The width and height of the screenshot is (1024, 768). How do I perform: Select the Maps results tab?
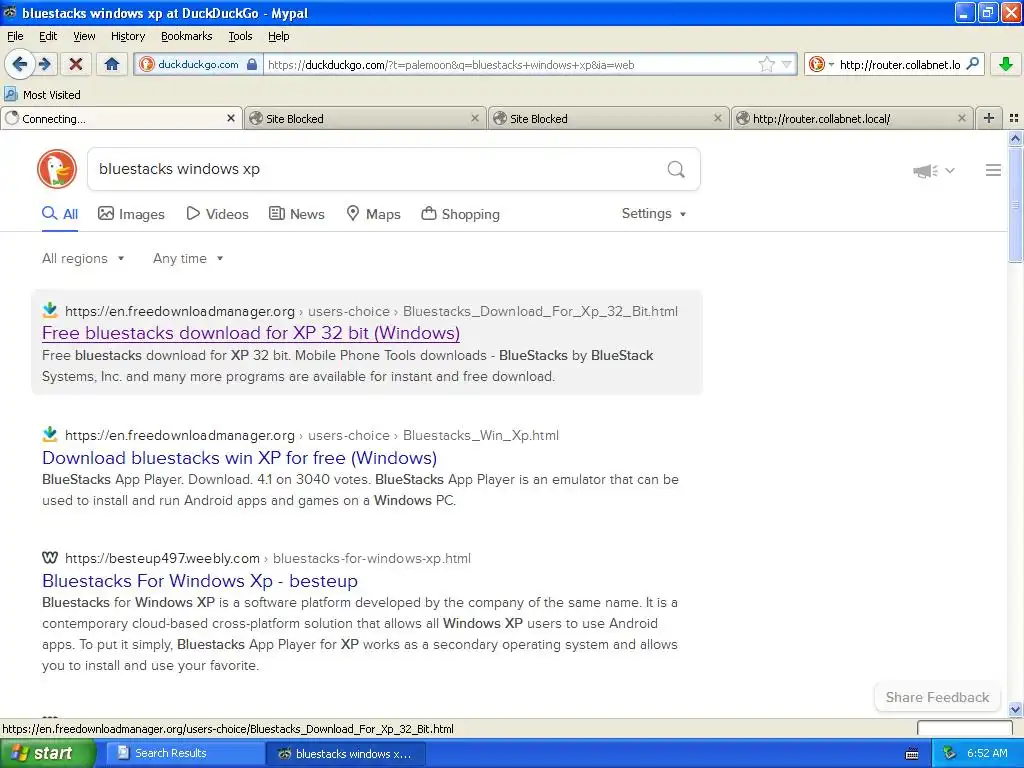[373, 214]
